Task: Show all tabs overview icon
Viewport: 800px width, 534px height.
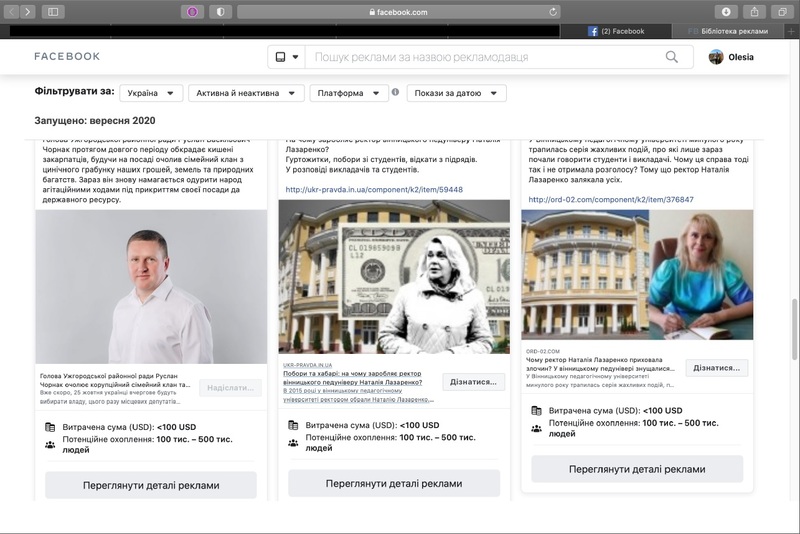Action: tap(782, 12)
